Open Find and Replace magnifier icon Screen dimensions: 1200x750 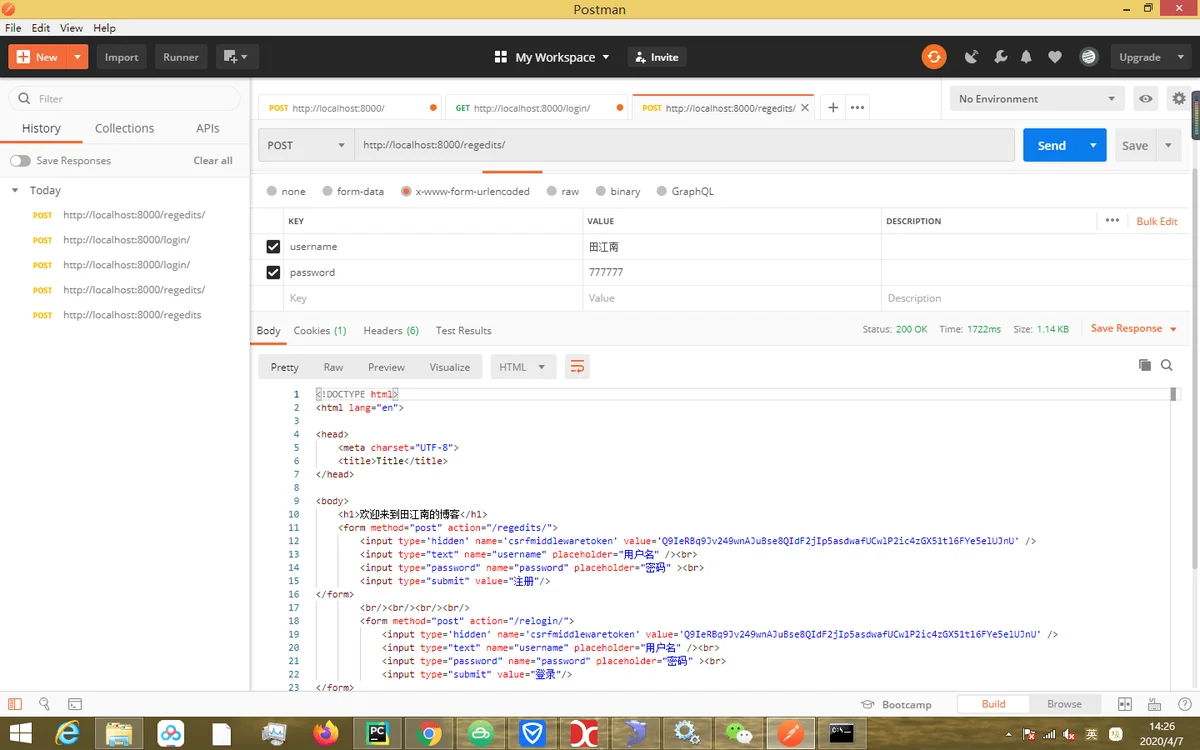click(45, 704)
